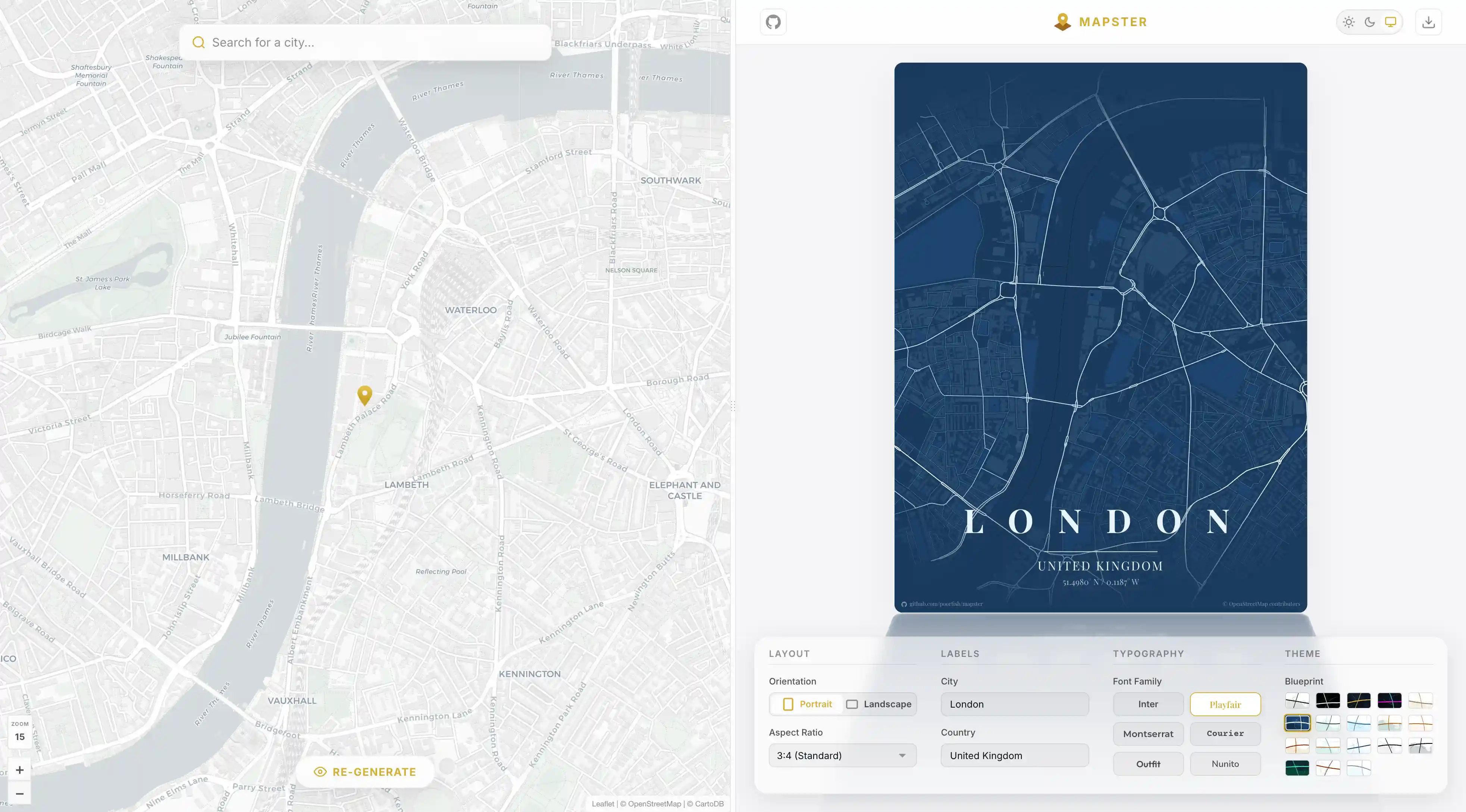Choose the Montserrat font family
Screen dimensions: 1466x812
pyautogui.click(x=1148, y=734)
